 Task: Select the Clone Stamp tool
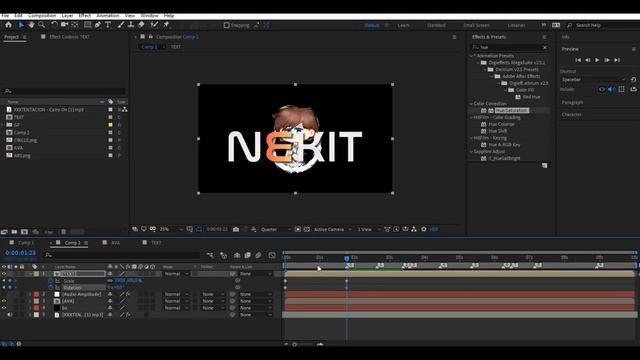131,25
